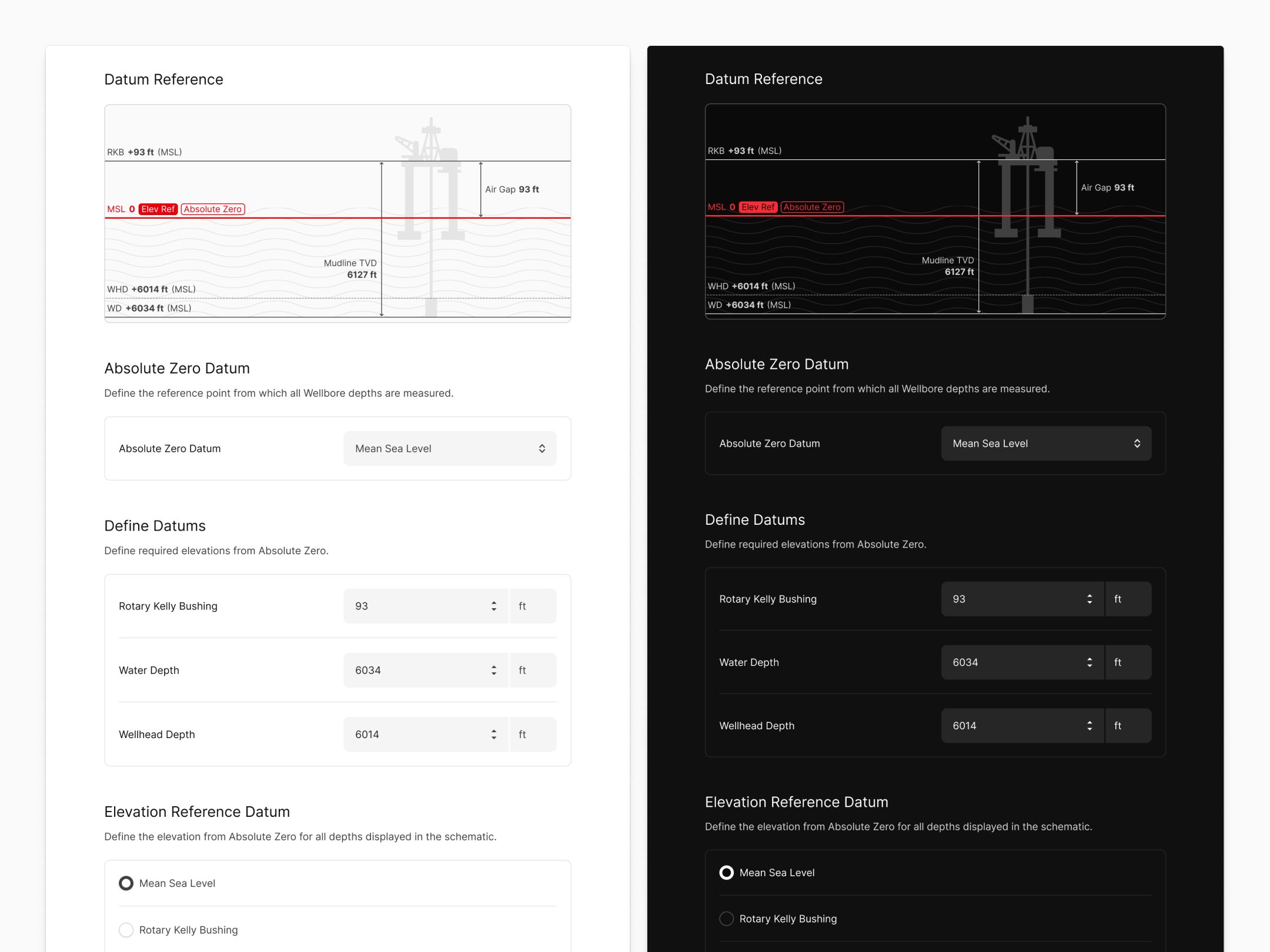1270x952 pixels.
Task: Decrement dark theme Water Depth stepper
Action: click(1089, 666)
